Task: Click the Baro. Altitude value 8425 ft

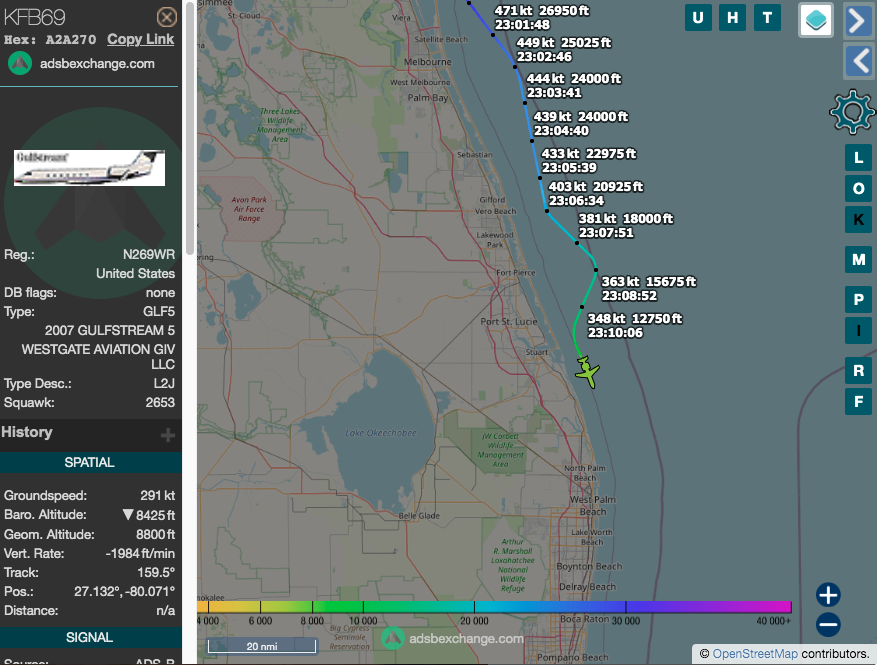Action: tap(155, 515)
